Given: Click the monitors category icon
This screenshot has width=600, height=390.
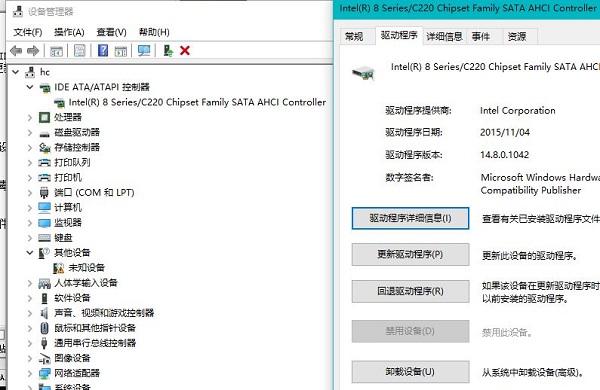Looking at the screenshot, I should (x=44, y=223).
